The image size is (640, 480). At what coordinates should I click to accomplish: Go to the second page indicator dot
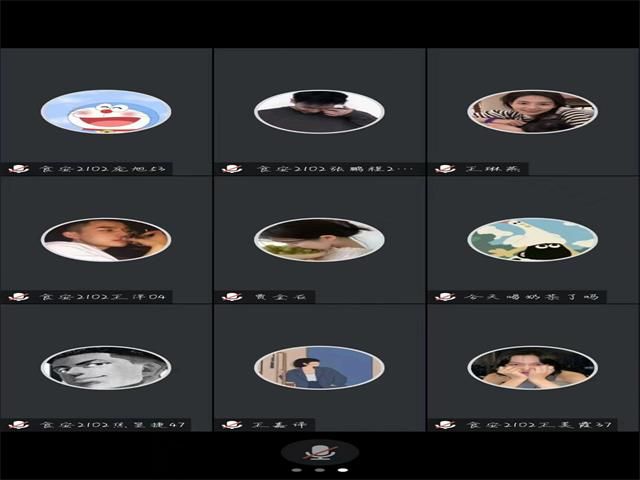point(320,469)
